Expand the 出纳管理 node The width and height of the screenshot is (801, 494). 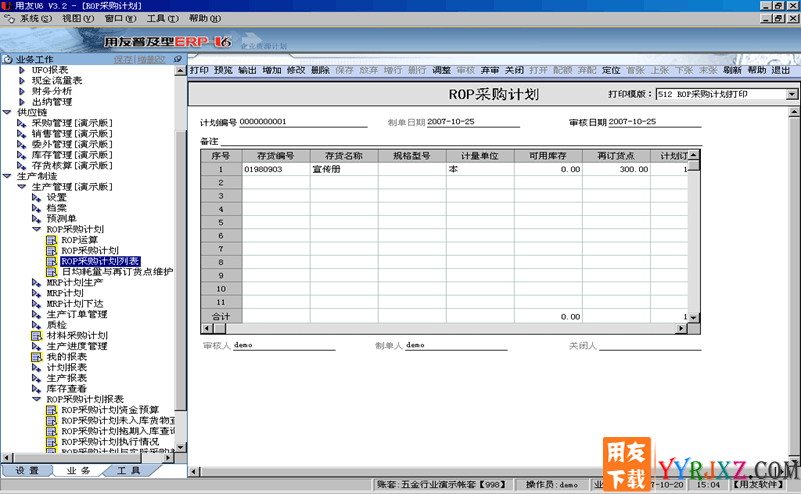click(x=21, y=102)
